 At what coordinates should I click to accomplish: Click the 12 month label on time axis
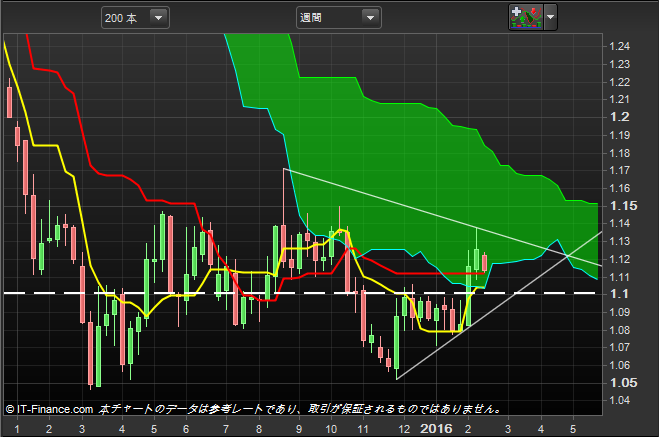click(x=404, y=429)
